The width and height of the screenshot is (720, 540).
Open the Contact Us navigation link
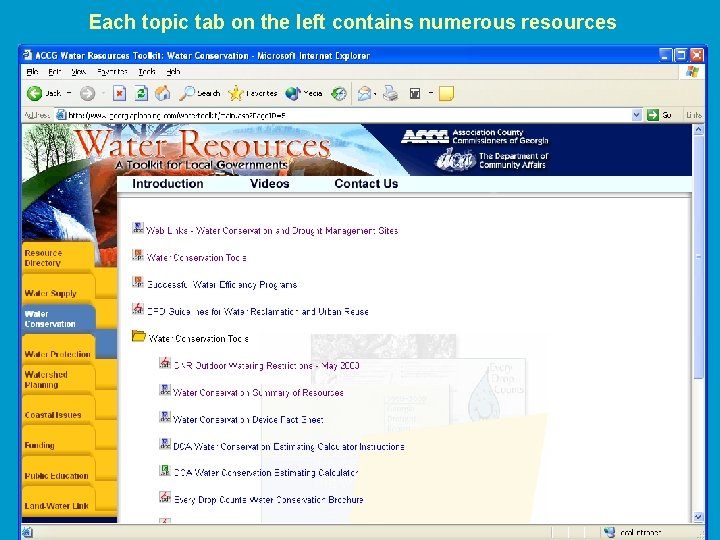pos(366,184)
